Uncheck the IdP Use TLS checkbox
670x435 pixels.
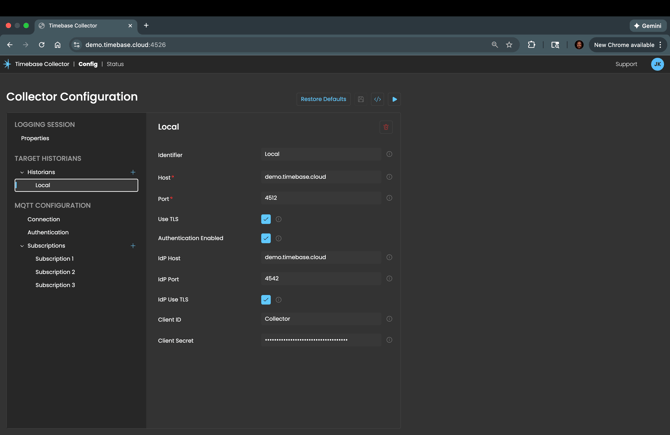[x=266, y=299]
